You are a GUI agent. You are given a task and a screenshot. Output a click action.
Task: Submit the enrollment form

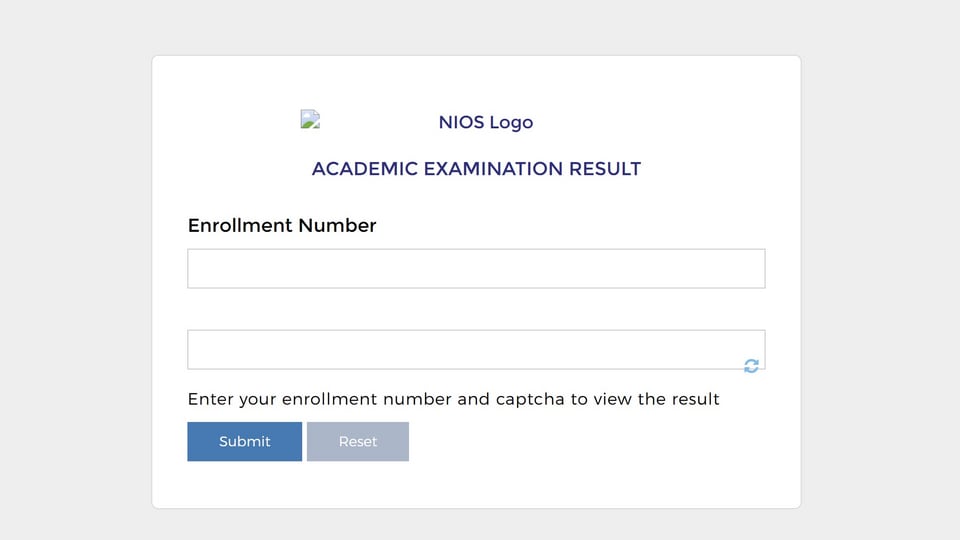click(244, 441)
